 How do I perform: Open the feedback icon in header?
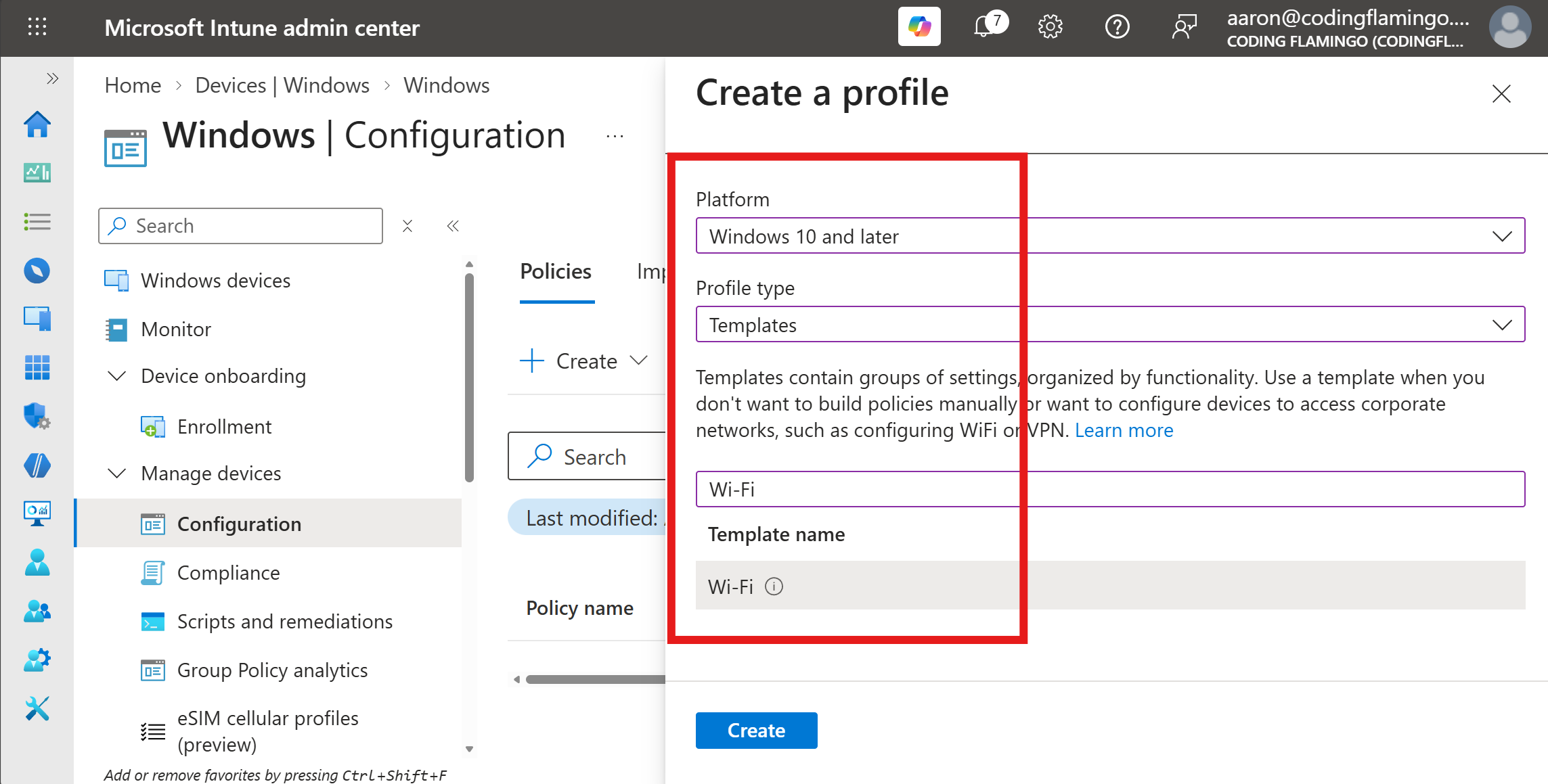pos(1184,27)
